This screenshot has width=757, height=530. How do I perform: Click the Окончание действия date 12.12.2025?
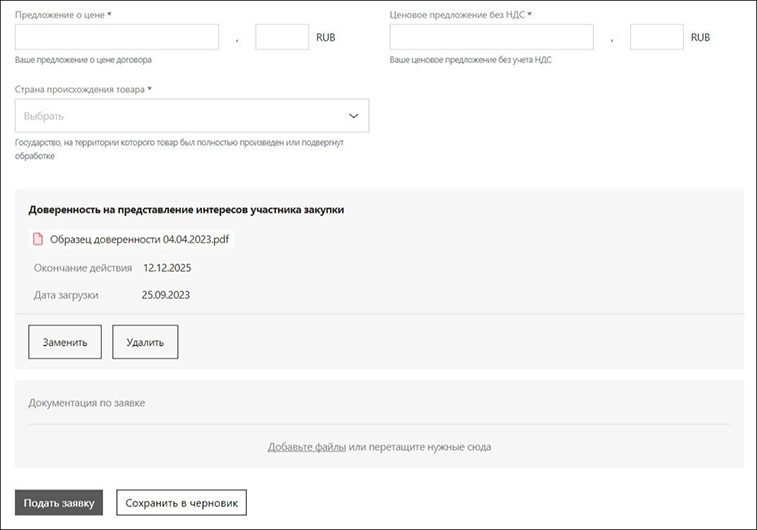pyautogui.click(x=167, y=268)
